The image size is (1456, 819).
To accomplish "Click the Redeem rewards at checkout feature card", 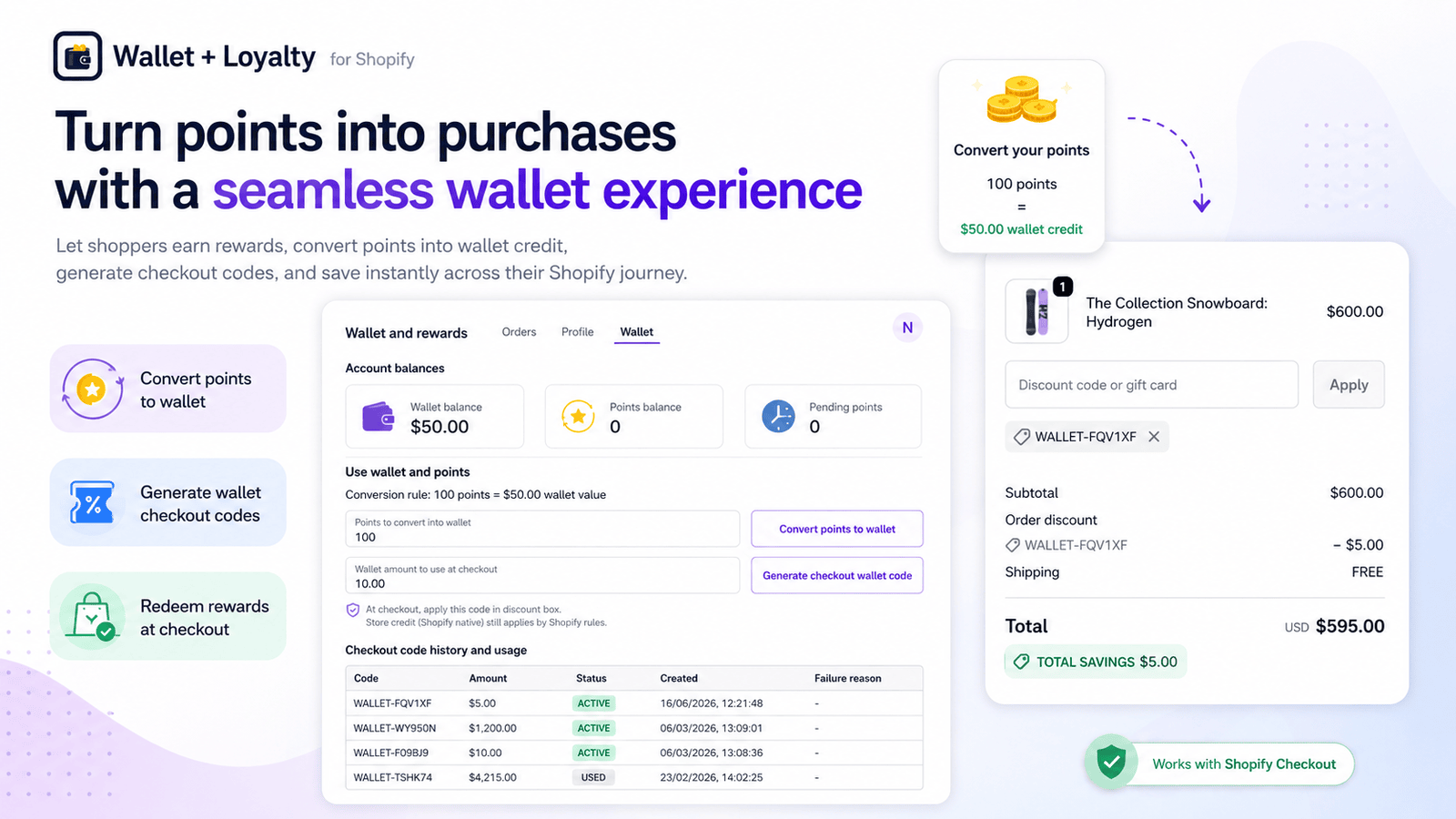I will click(x=168, y=616).
